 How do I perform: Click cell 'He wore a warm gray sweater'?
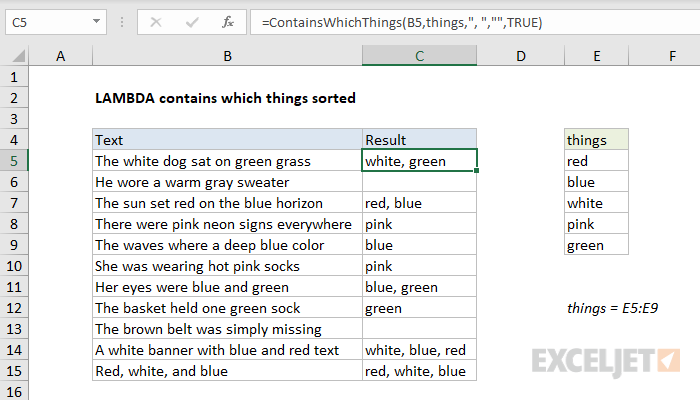pyautogui.click(x=227, y=182)
